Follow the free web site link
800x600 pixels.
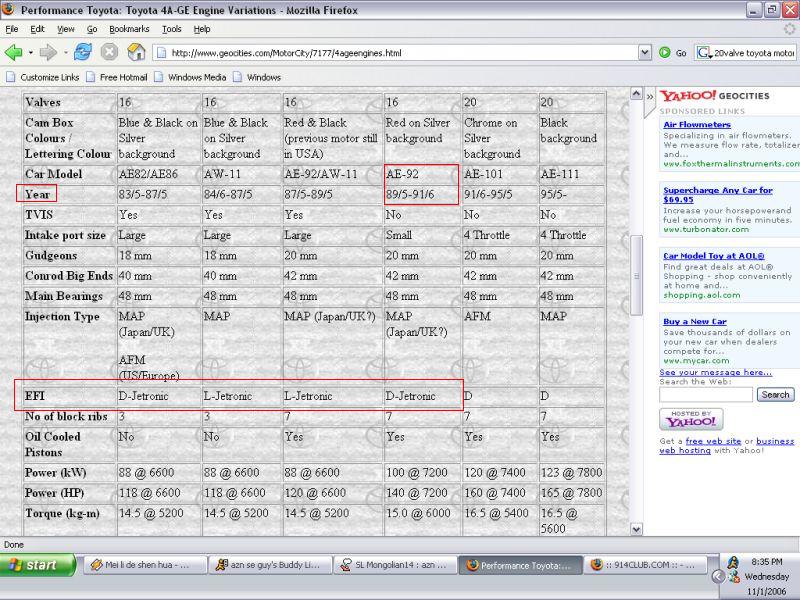713,441
